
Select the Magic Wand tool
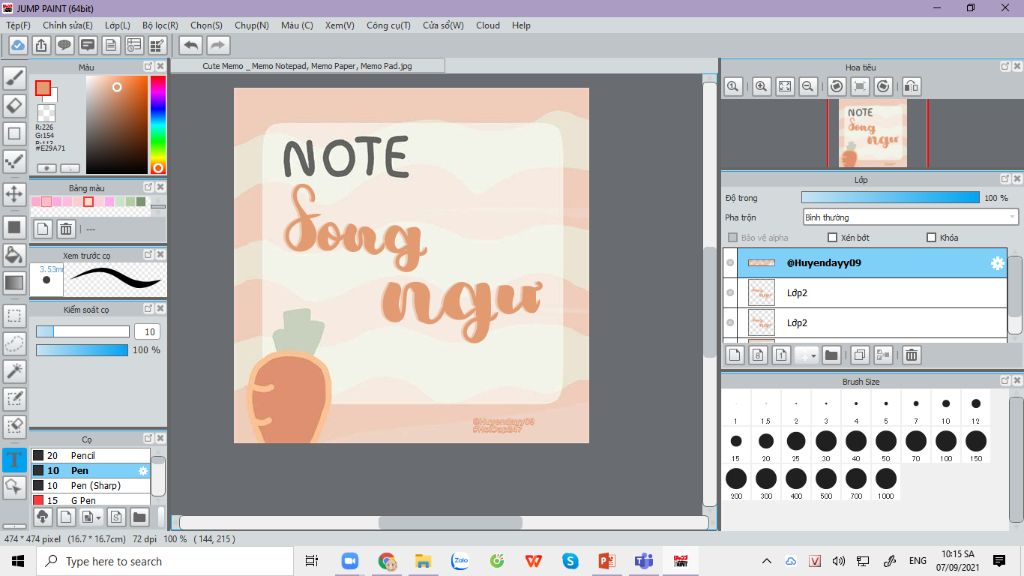(14, 371)
